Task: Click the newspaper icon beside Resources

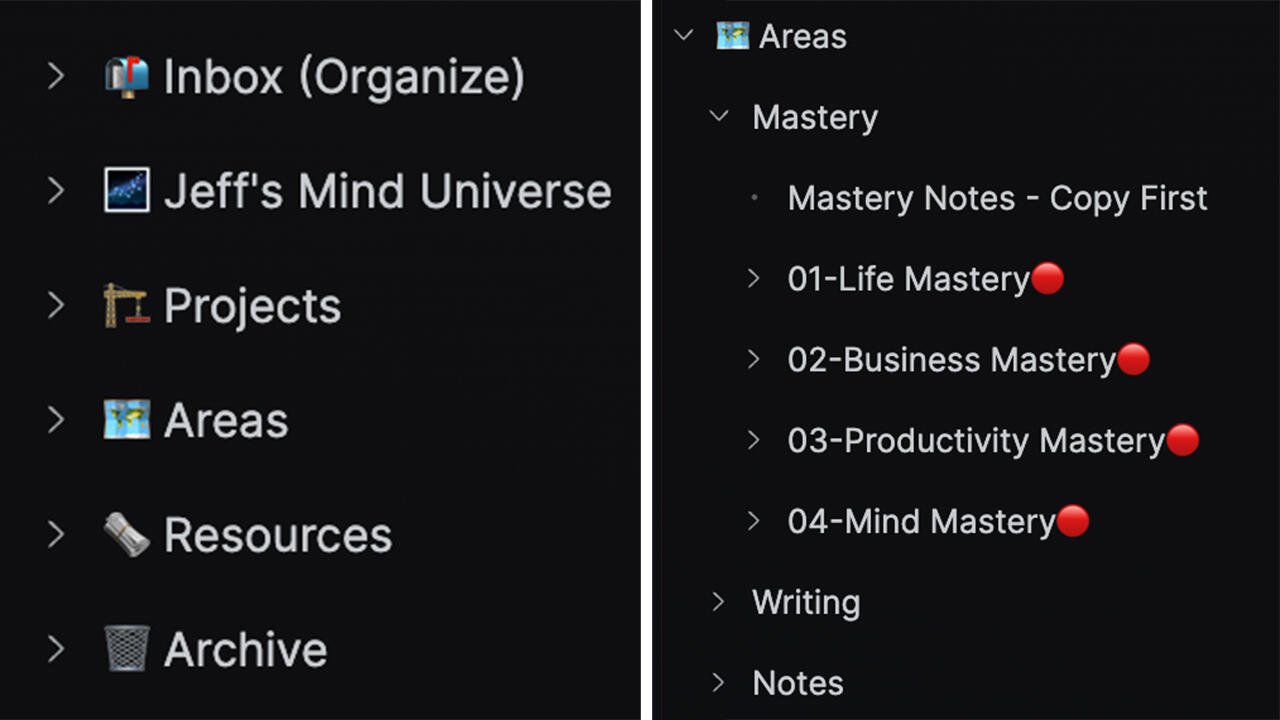Action: tap(127, 534)
